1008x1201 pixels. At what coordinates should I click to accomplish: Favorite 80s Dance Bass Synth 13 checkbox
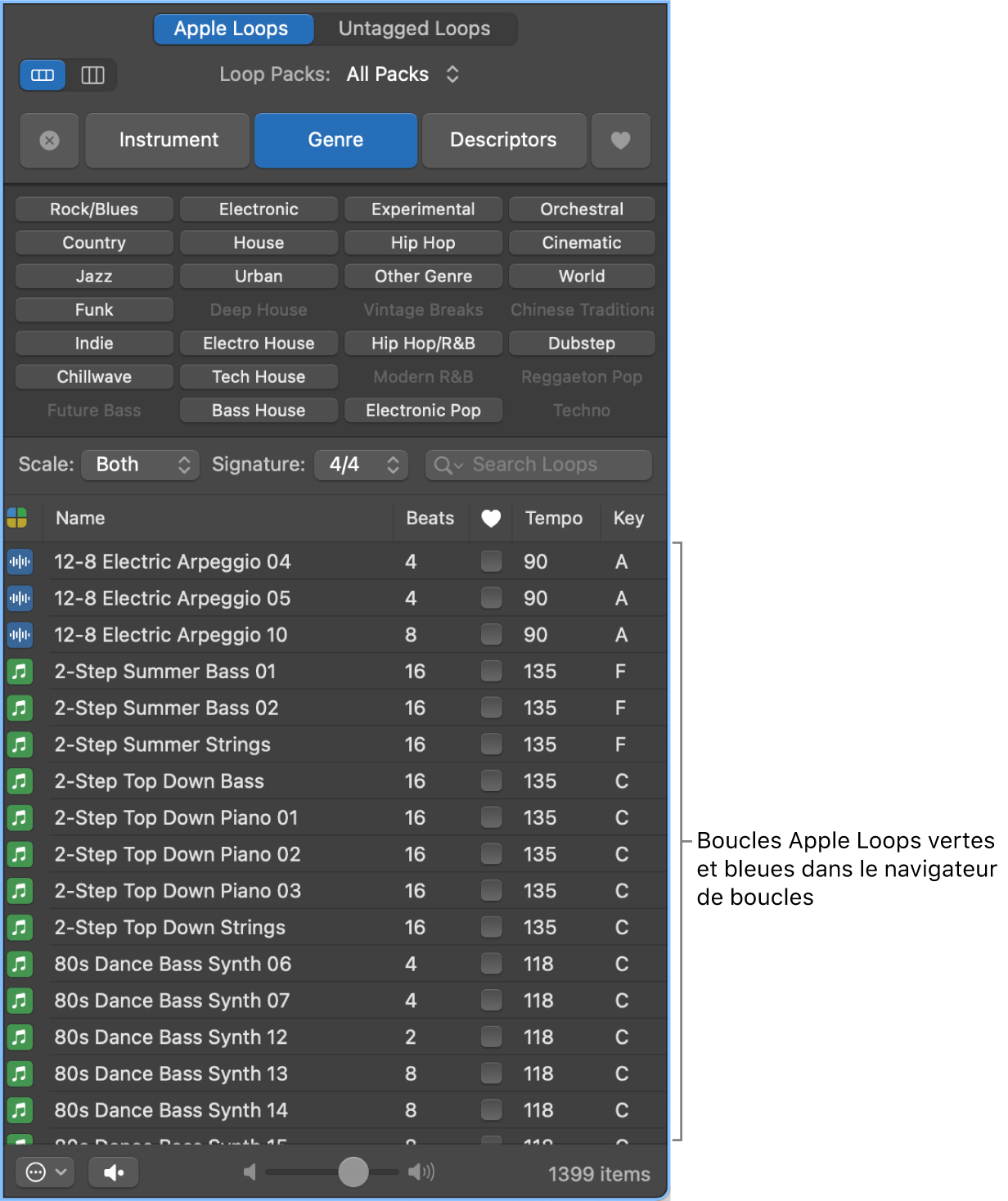pyautogui.click(x=492, y=1073)
